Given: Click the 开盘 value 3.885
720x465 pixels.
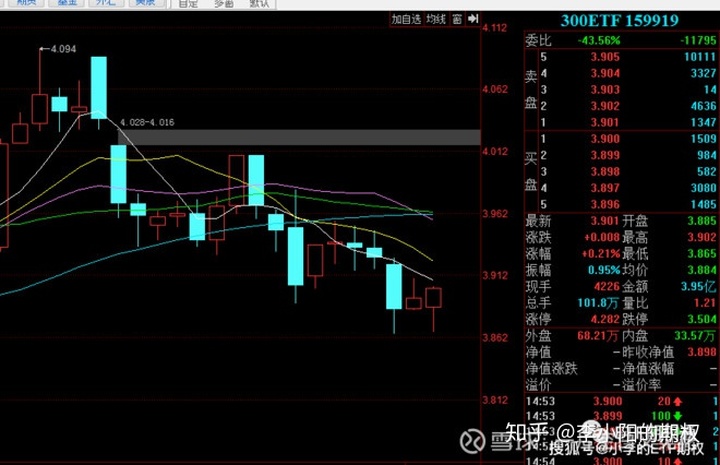Looking at the screenshot, I should 702,221.
